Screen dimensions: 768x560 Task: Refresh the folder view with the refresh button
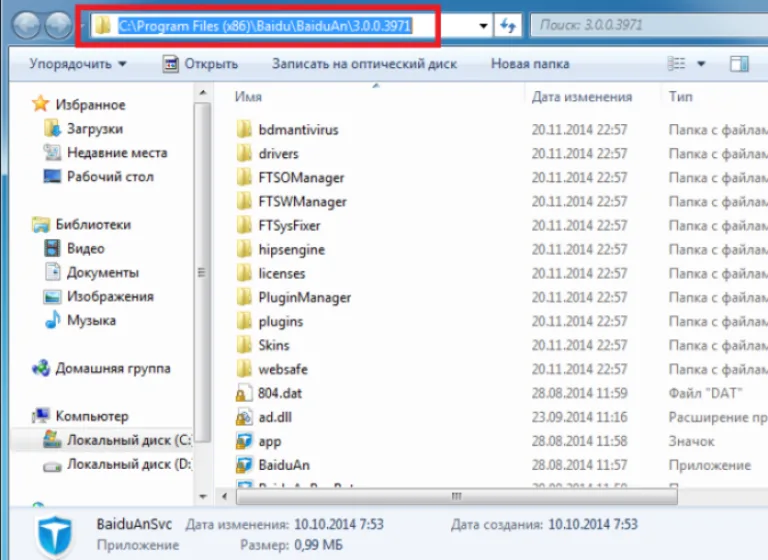(x=508, y=25)
